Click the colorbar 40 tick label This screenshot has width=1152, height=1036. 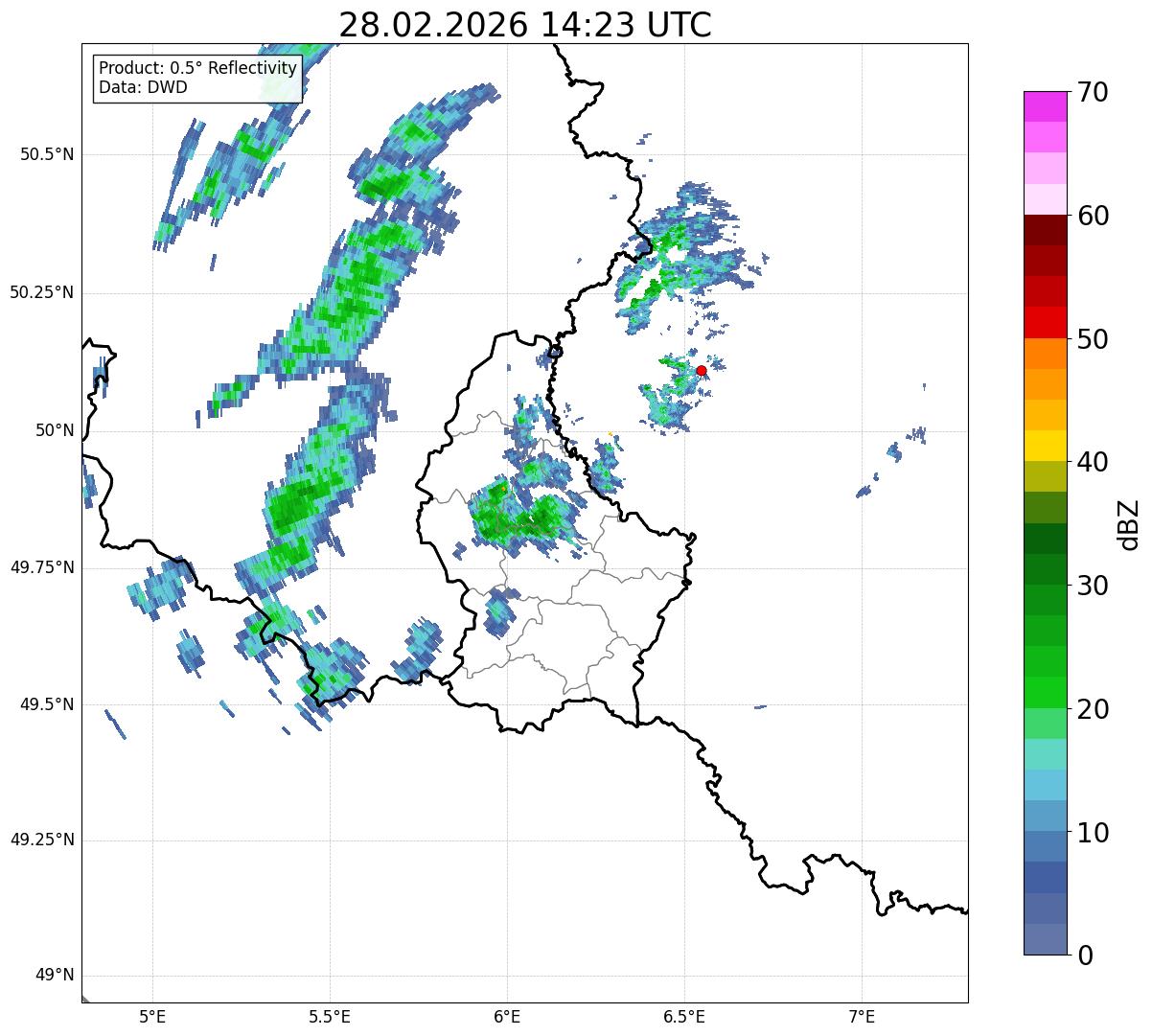(1093, 462)
